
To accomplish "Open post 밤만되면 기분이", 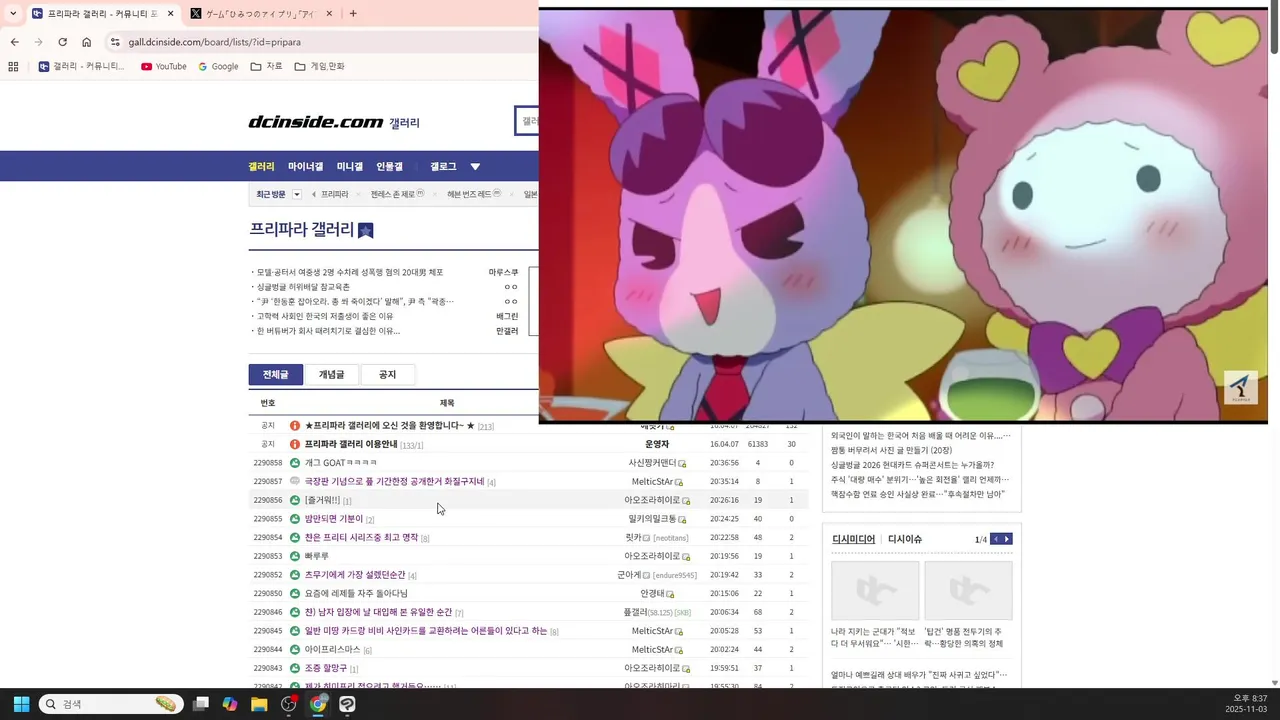I will coord(334,519).
